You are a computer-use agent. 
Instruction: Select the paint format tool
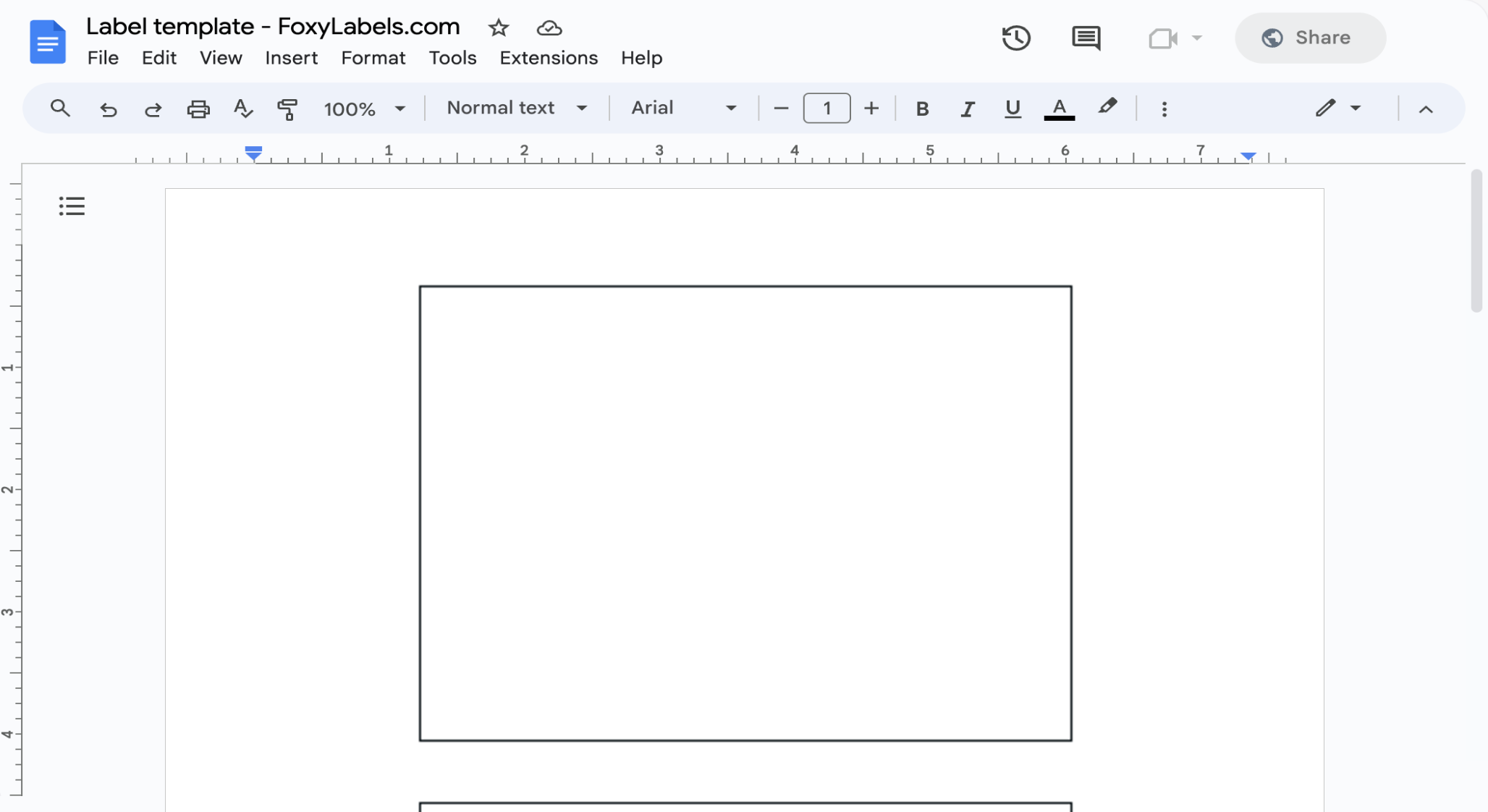point(288,109)
